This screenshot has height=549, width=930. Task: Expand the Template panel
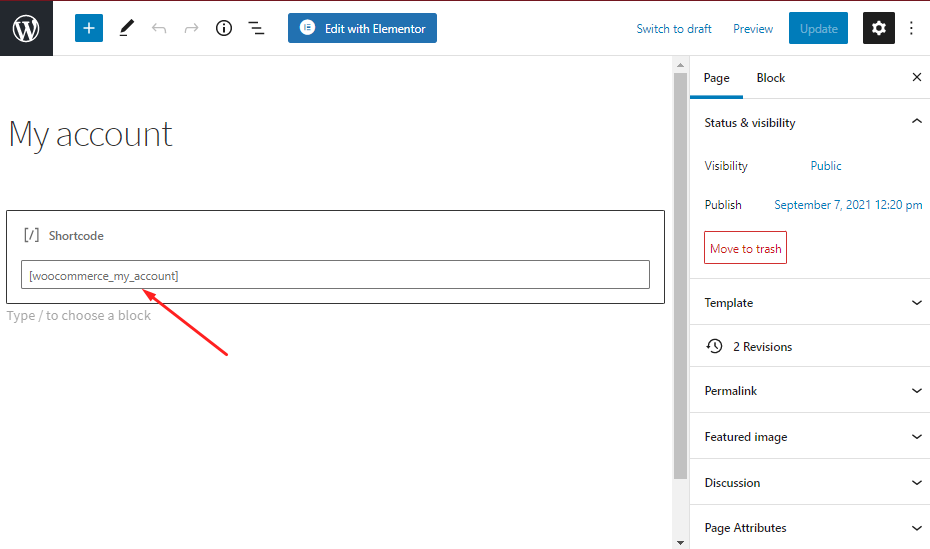click(810, 302)
